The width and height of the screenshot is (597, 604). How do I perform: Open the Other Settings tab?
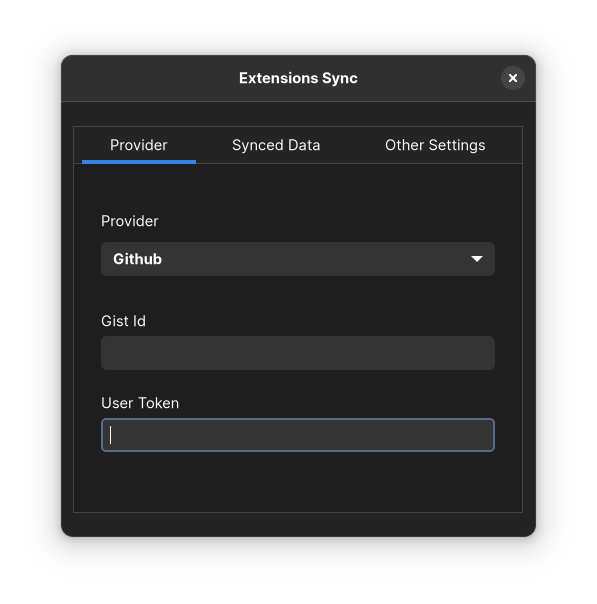coord(435,145)
